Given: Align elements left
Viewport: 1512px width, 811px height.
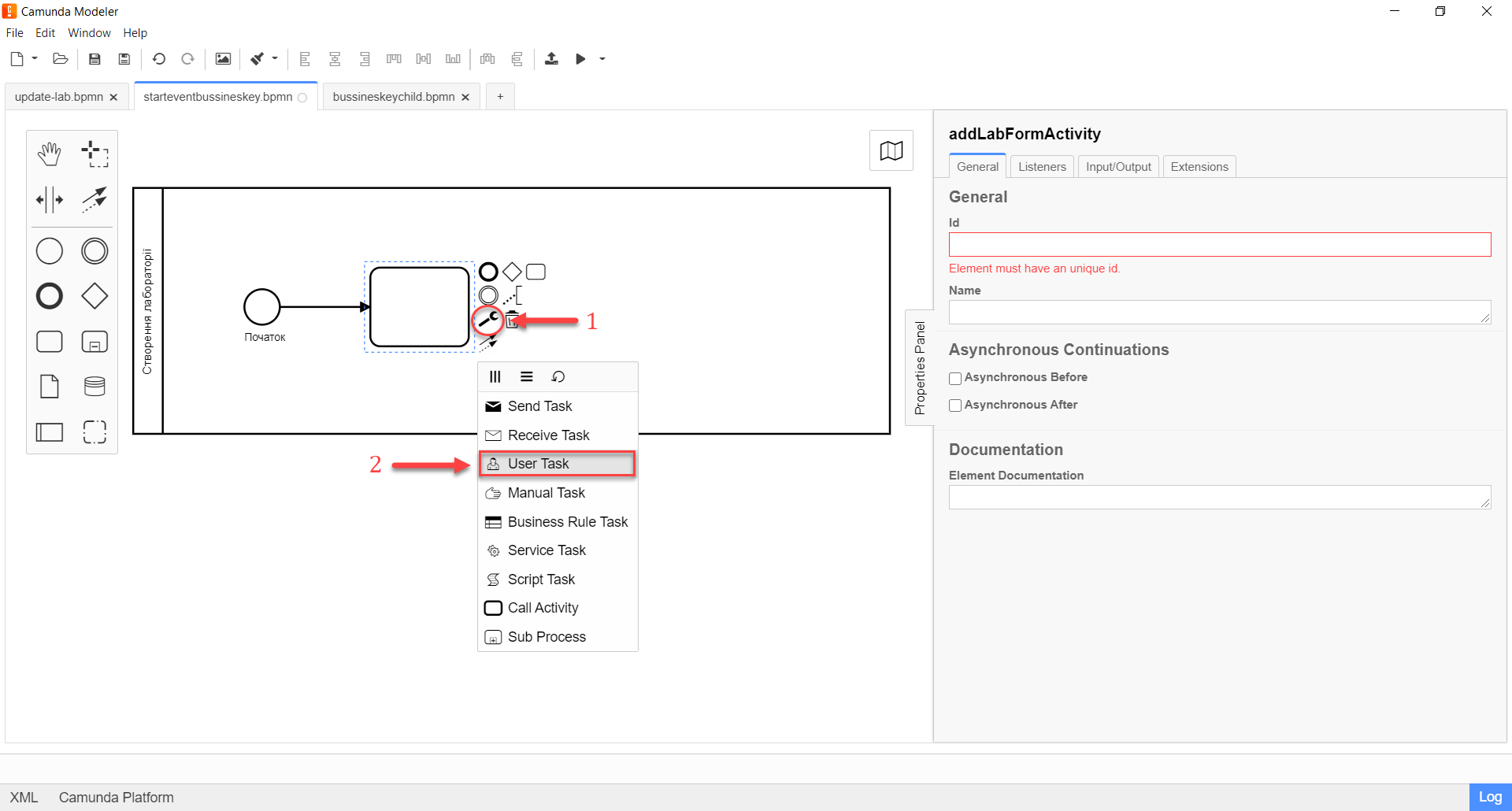Looking at the screenshot, I should 305,59.
